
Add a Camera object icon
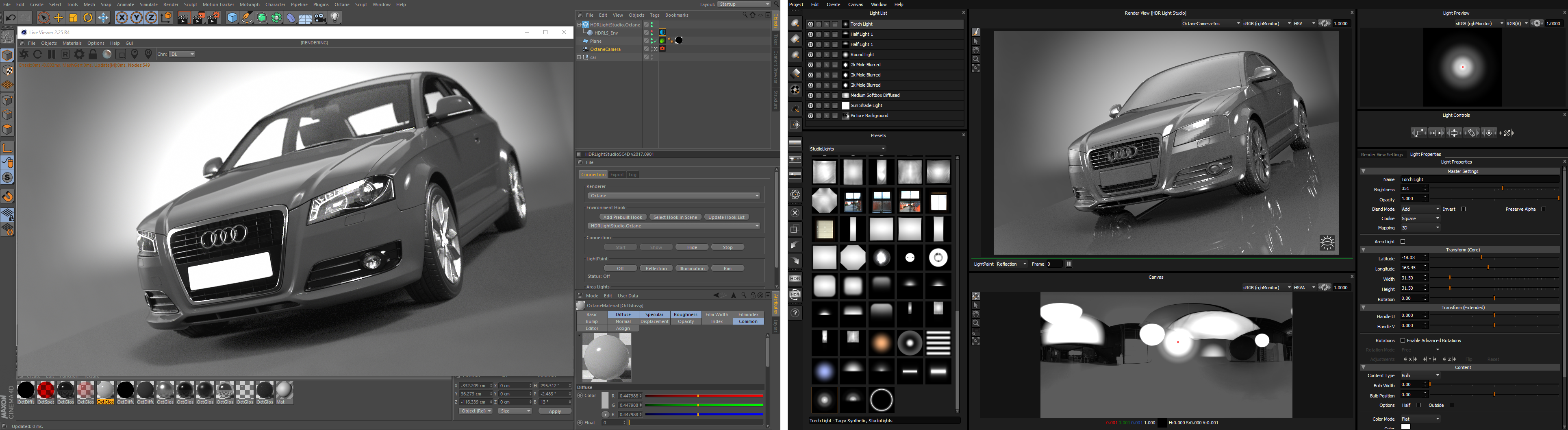coord(321,17)
